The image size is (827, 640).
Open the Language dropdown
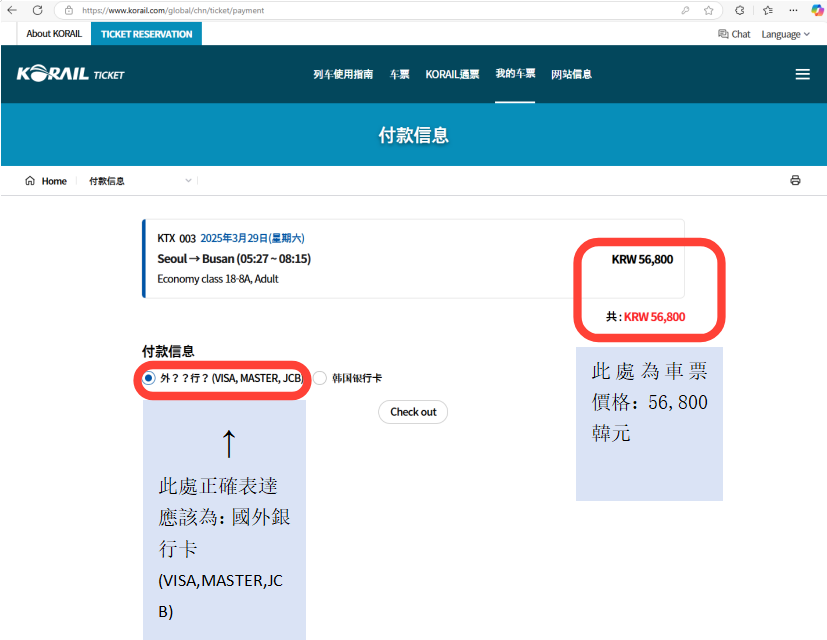coord(785,34)
